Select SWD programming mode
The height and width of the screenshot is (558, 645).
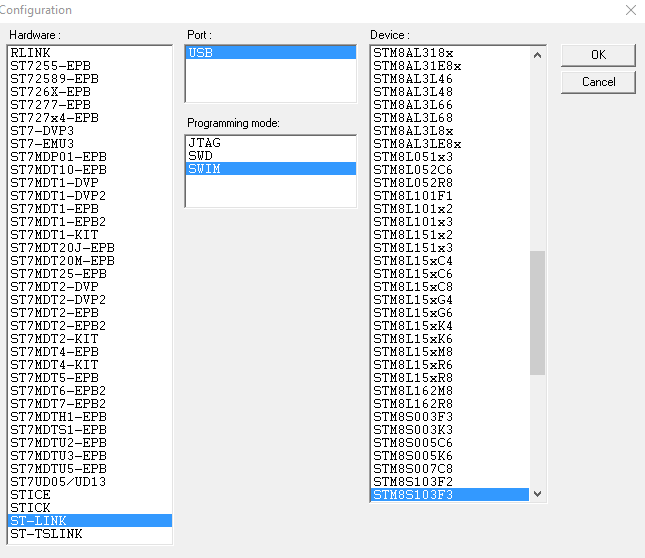pos(271,156)
